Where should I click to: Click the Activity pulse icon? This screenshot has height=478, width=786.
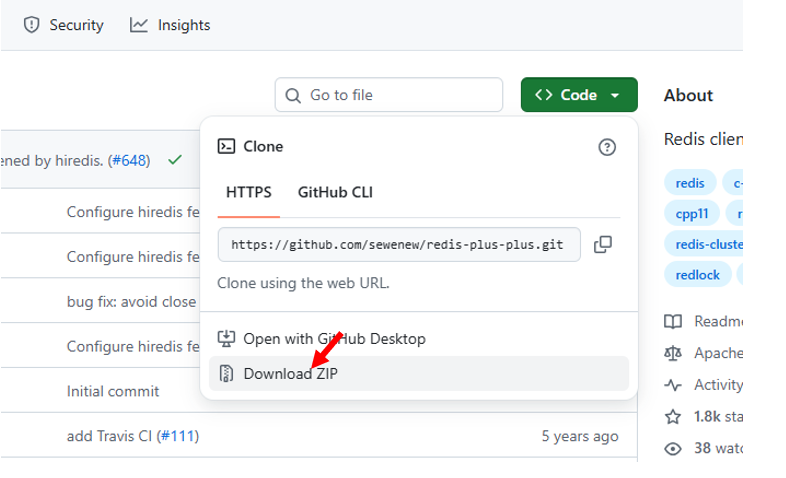(x=673, y=385)
